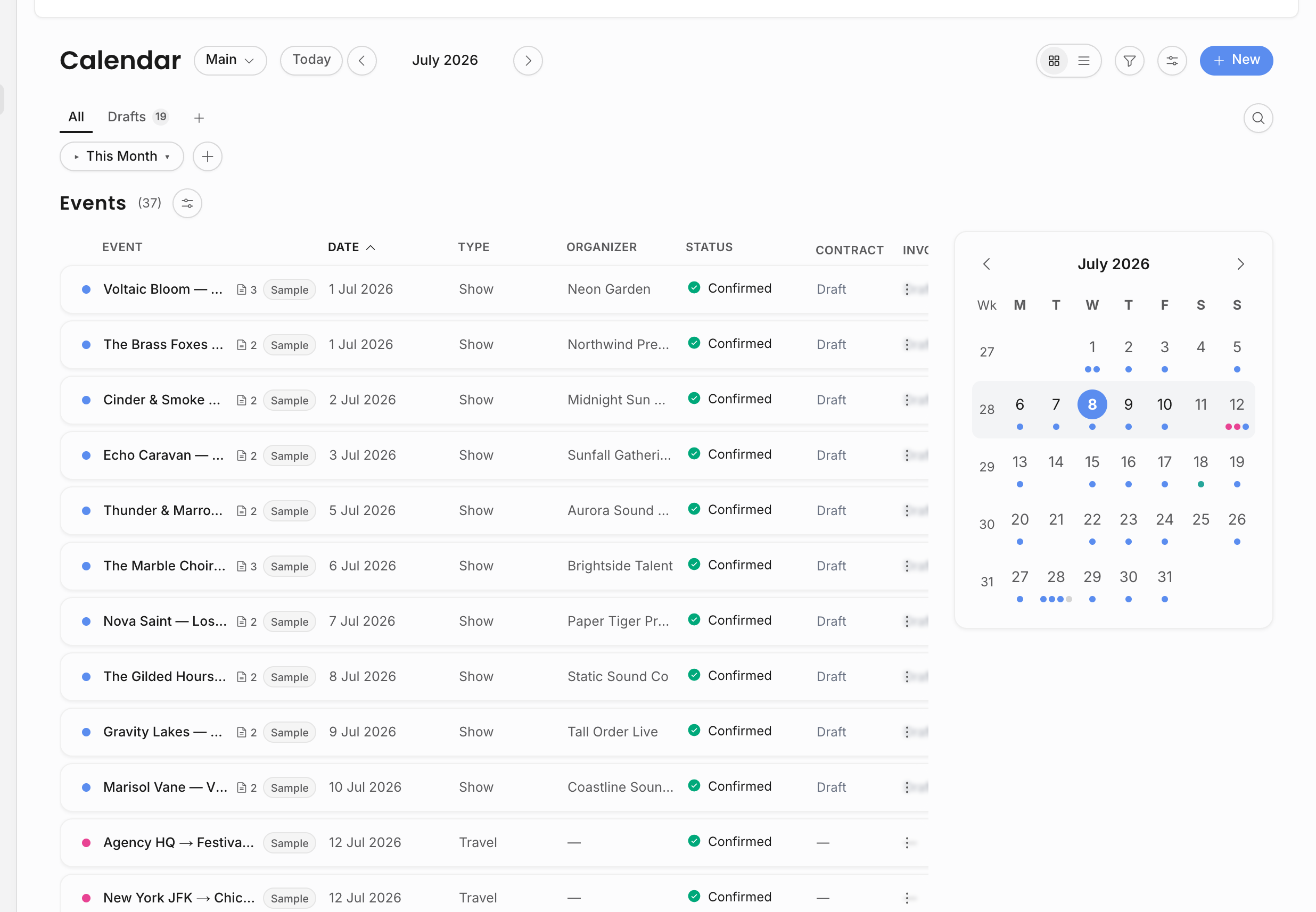Open display settings sliders in top toolbar
1316x912 pixels.
tap(1171, 61)
